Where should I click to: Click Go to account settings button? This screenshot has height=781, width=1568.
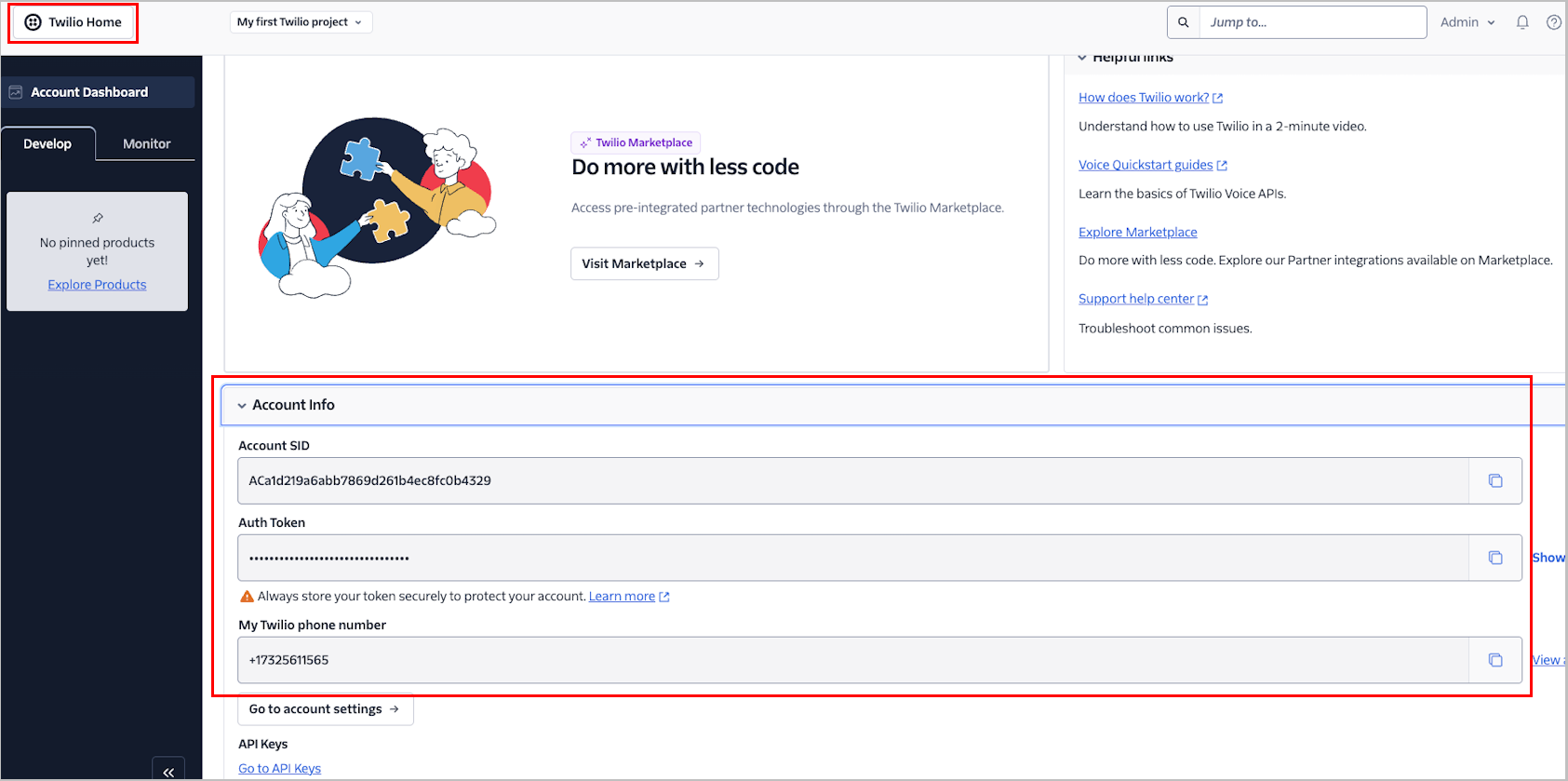tap(325, 709)
